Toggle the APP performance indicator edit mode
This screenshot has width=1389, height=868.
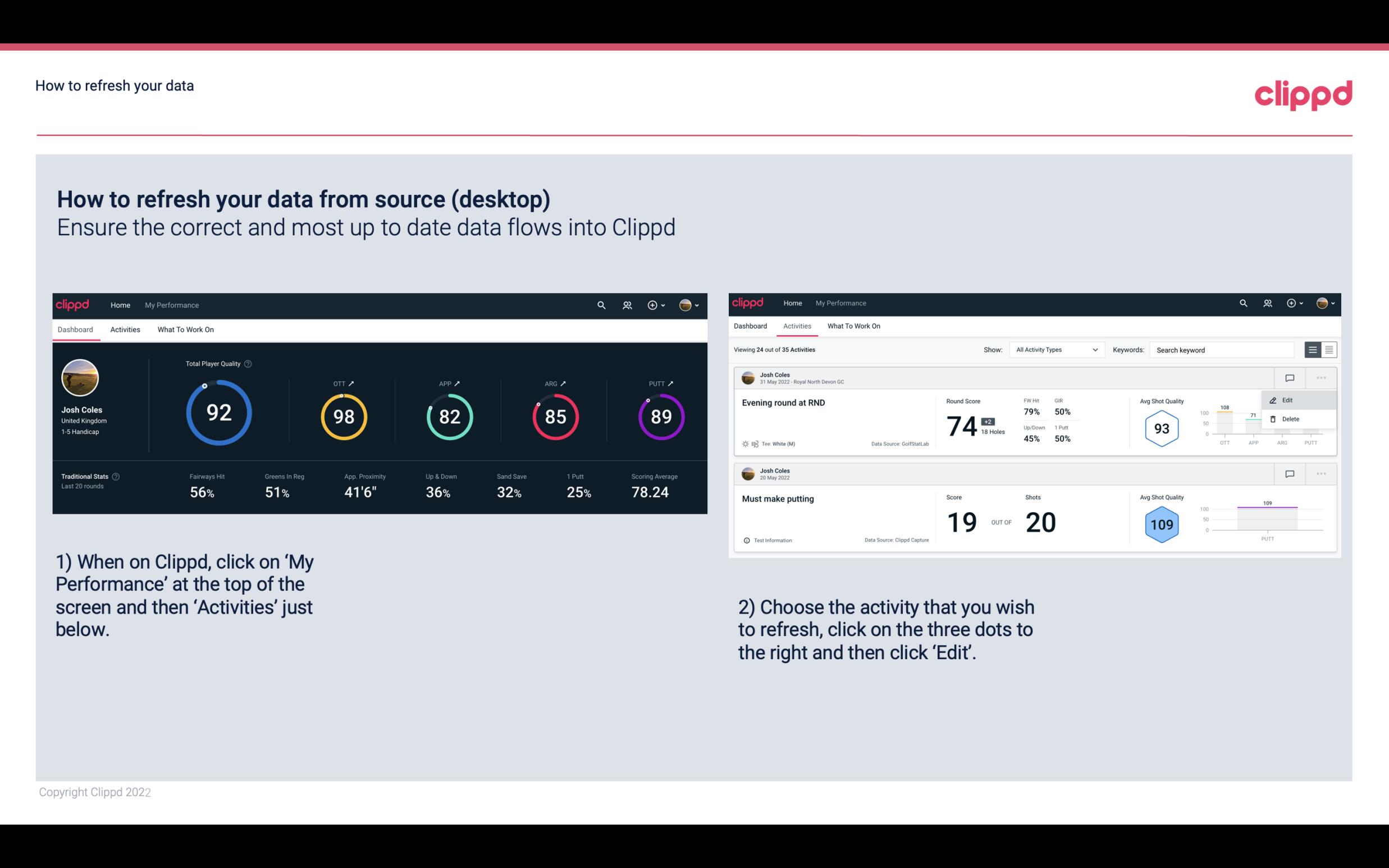459,383
